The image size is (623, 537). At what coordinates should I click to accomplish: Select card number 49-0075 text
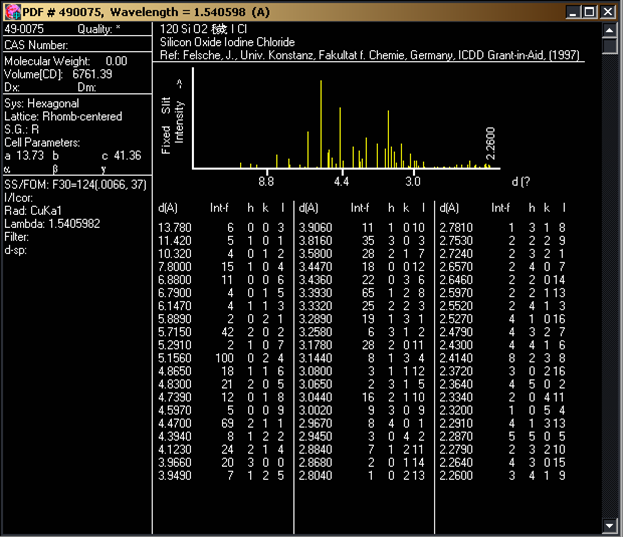pyautogui.click(x=24, y=29)
